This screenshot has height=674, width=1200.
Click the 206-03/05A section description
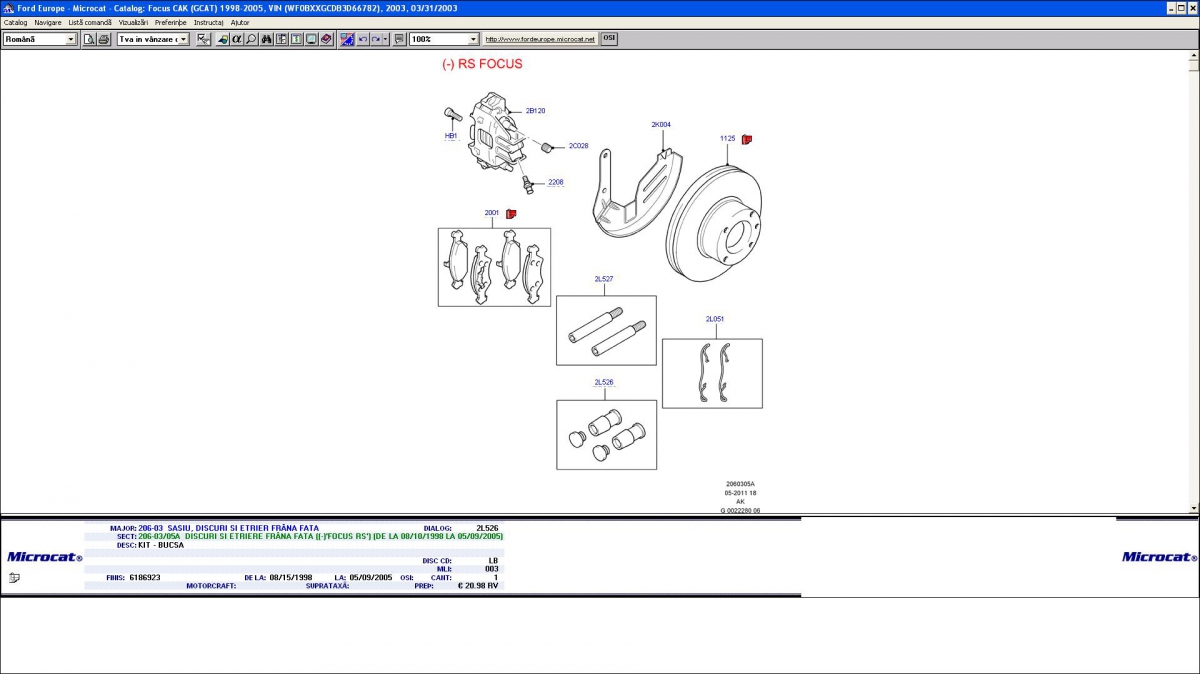click(321, 536)
